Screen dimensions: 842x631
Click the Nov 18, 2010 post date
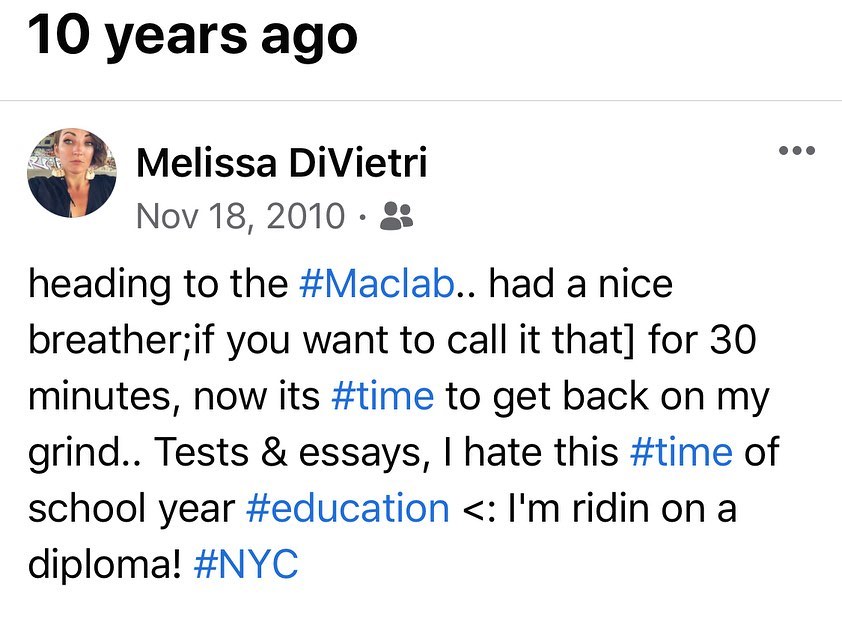(x=240, y=215)
